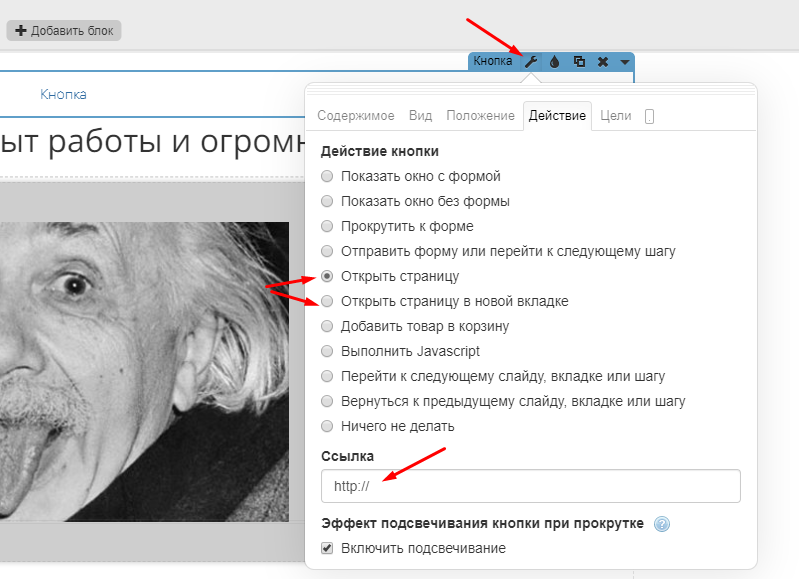Go to the Положение tab
The height and width of the screenshot is (579, 799).
tap(480, 115)
